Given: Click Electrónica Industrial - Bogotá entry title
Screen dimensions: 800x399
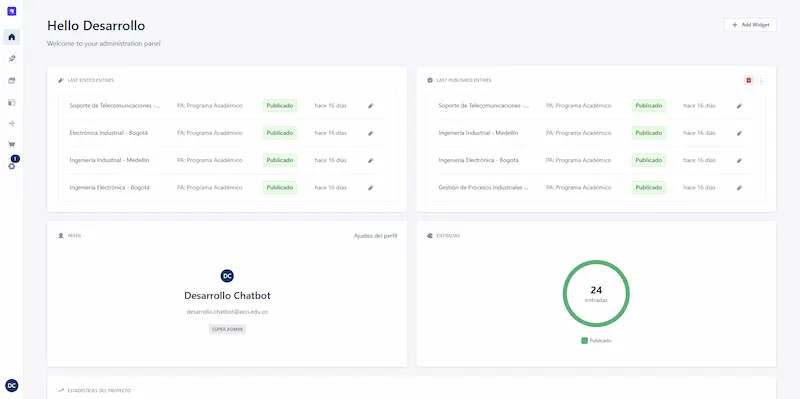Looking at the screenshot, I should point(109,133).
